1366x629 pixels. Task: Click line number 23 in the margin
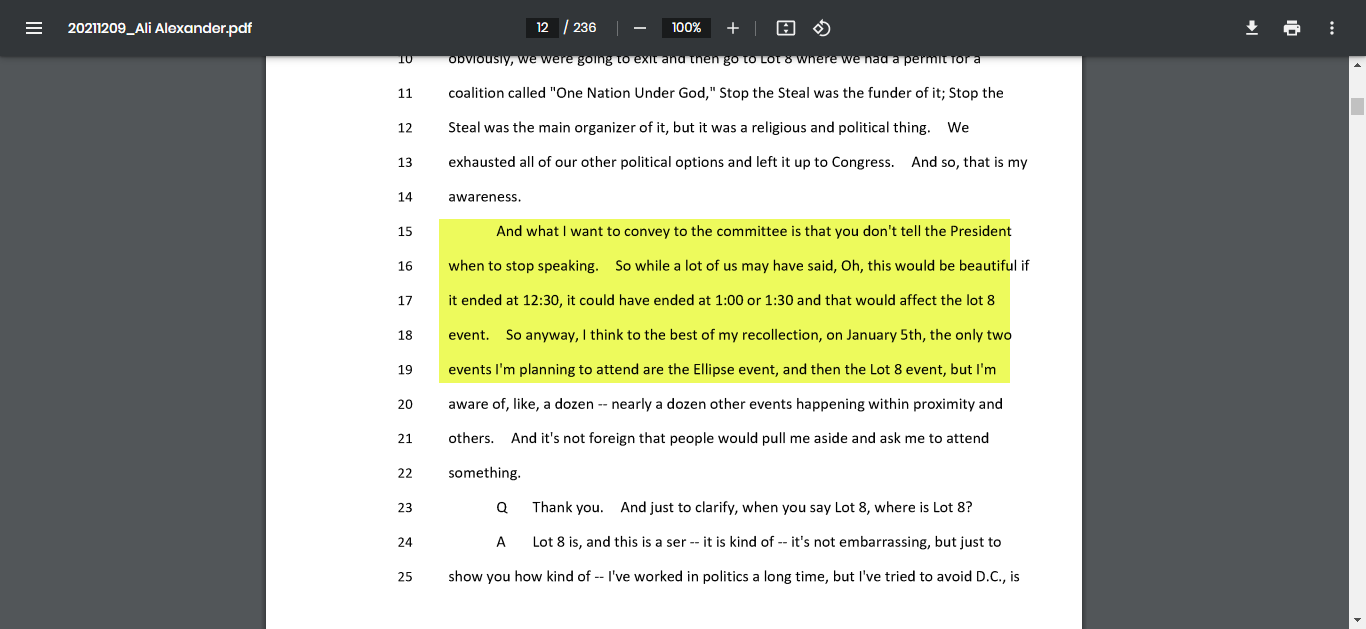click(405, 507)
